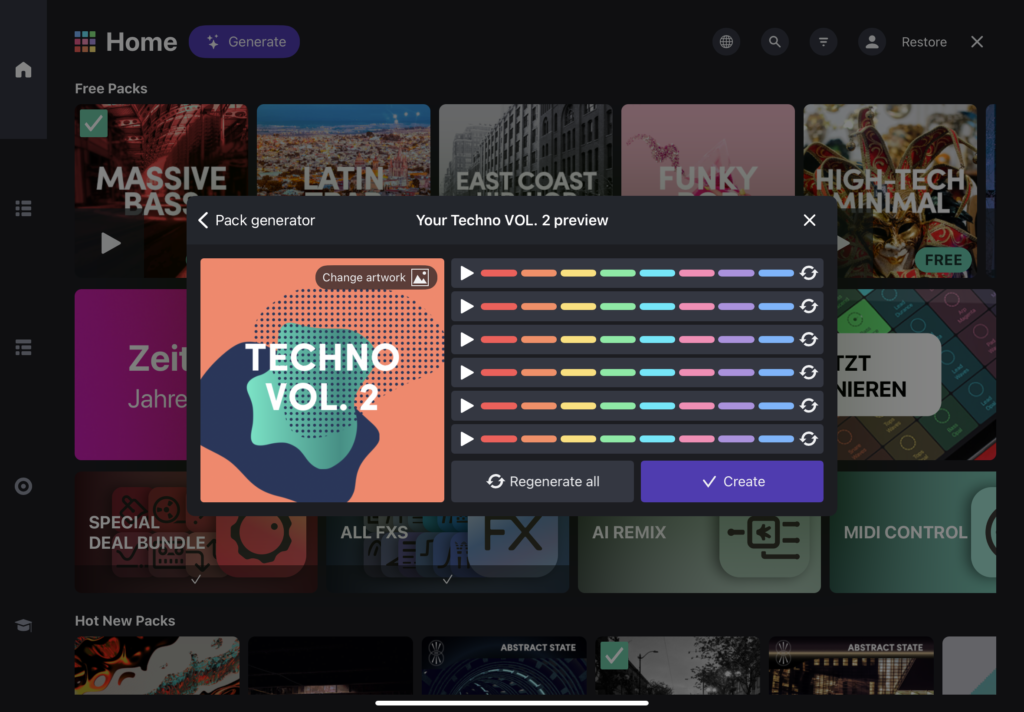Click the record disc icon in sidebar
The width and height of the screenshot is (1024, 712).
pos(23,486)
